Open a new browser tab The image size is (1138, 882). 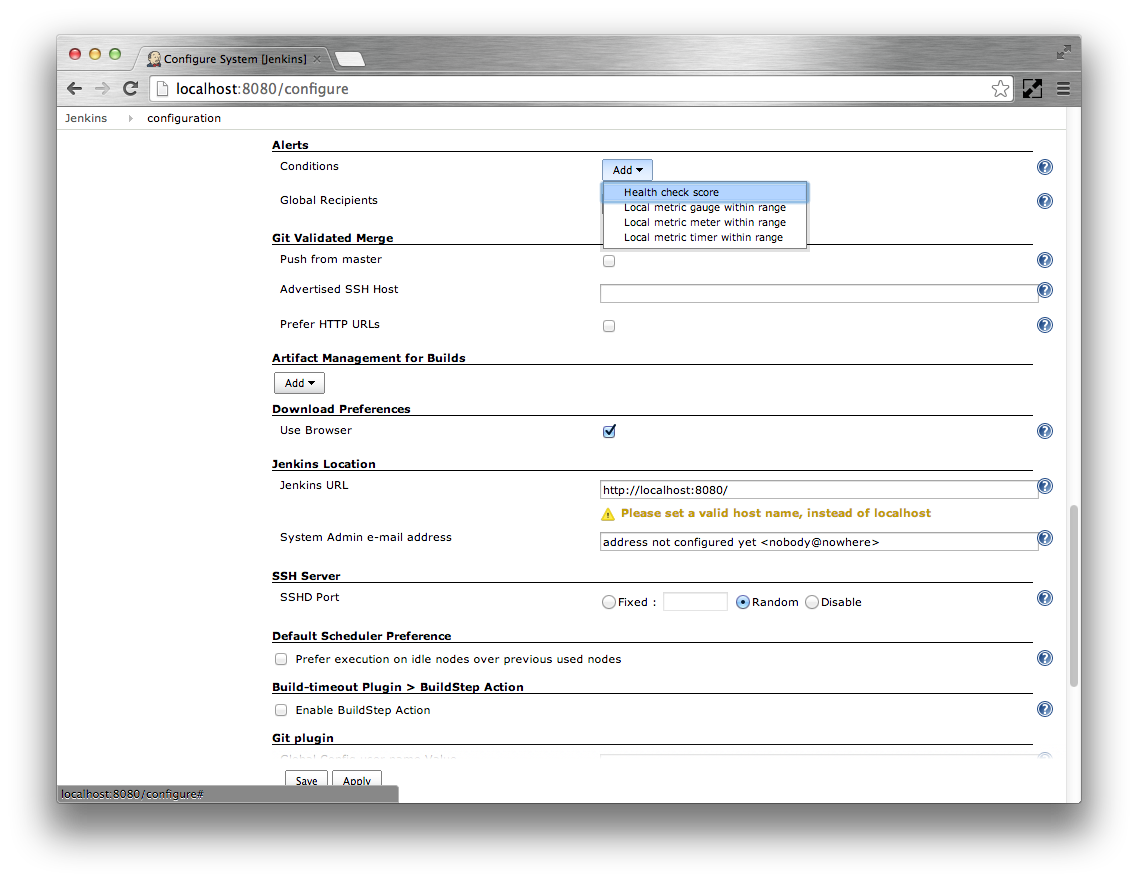tap(350, 60)
